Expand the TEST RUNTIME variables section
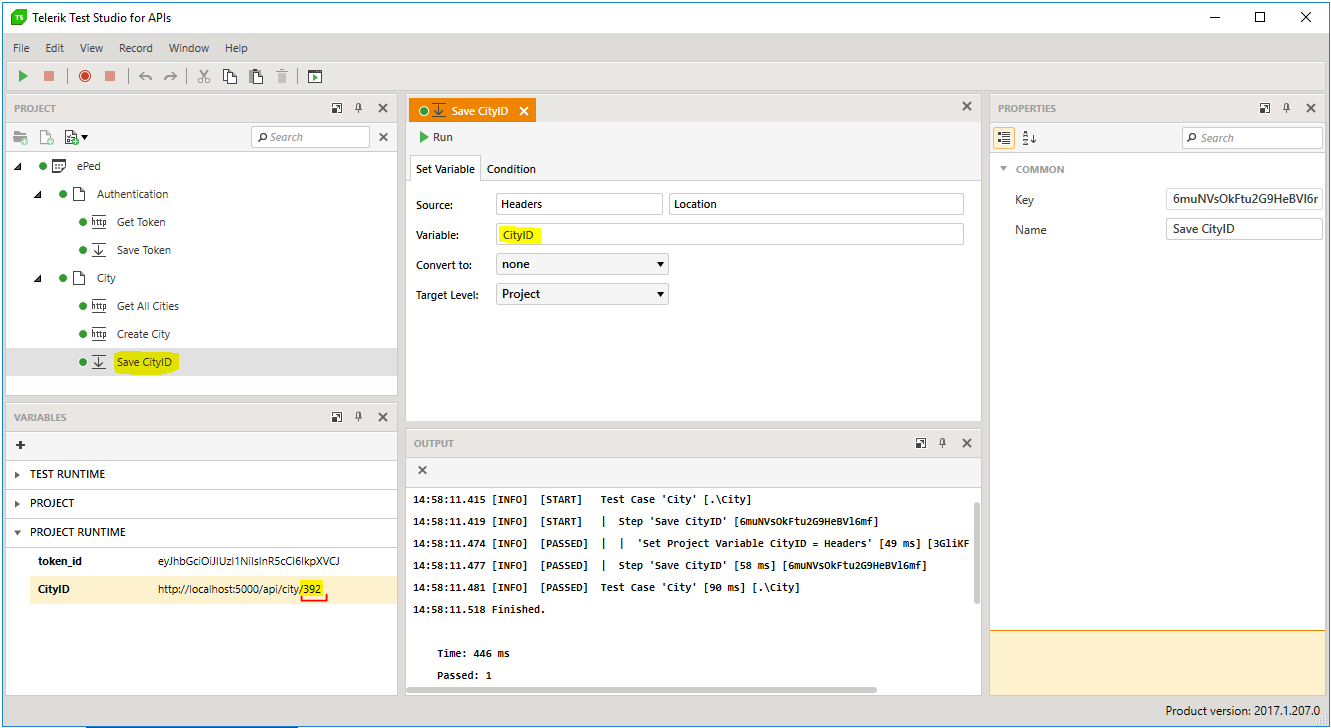The image size is (1331, 728). point(18,474)
